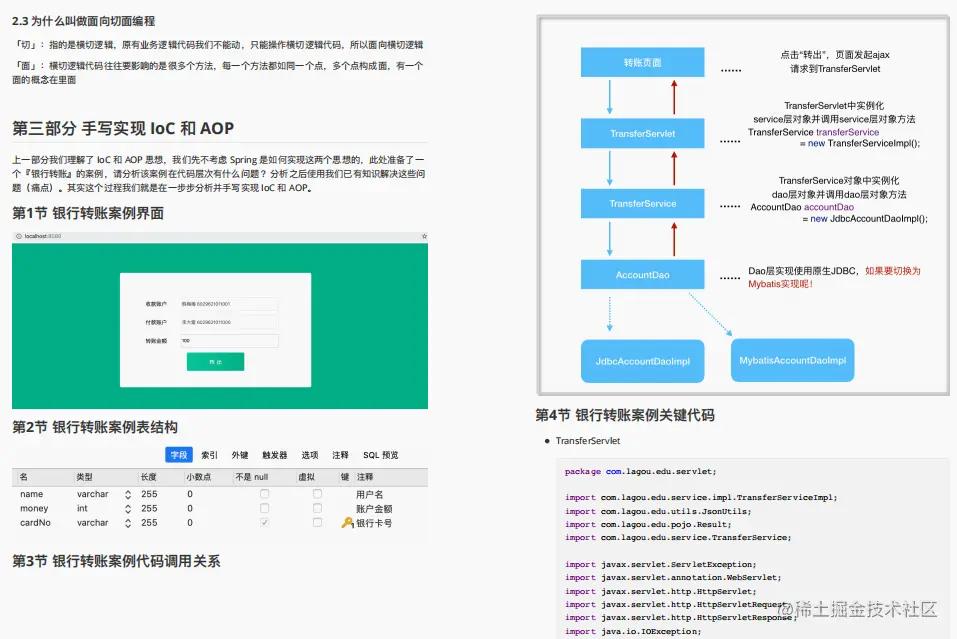
Task: Click the MybatisAccountDaoImpl box
Action: point(792,359)
